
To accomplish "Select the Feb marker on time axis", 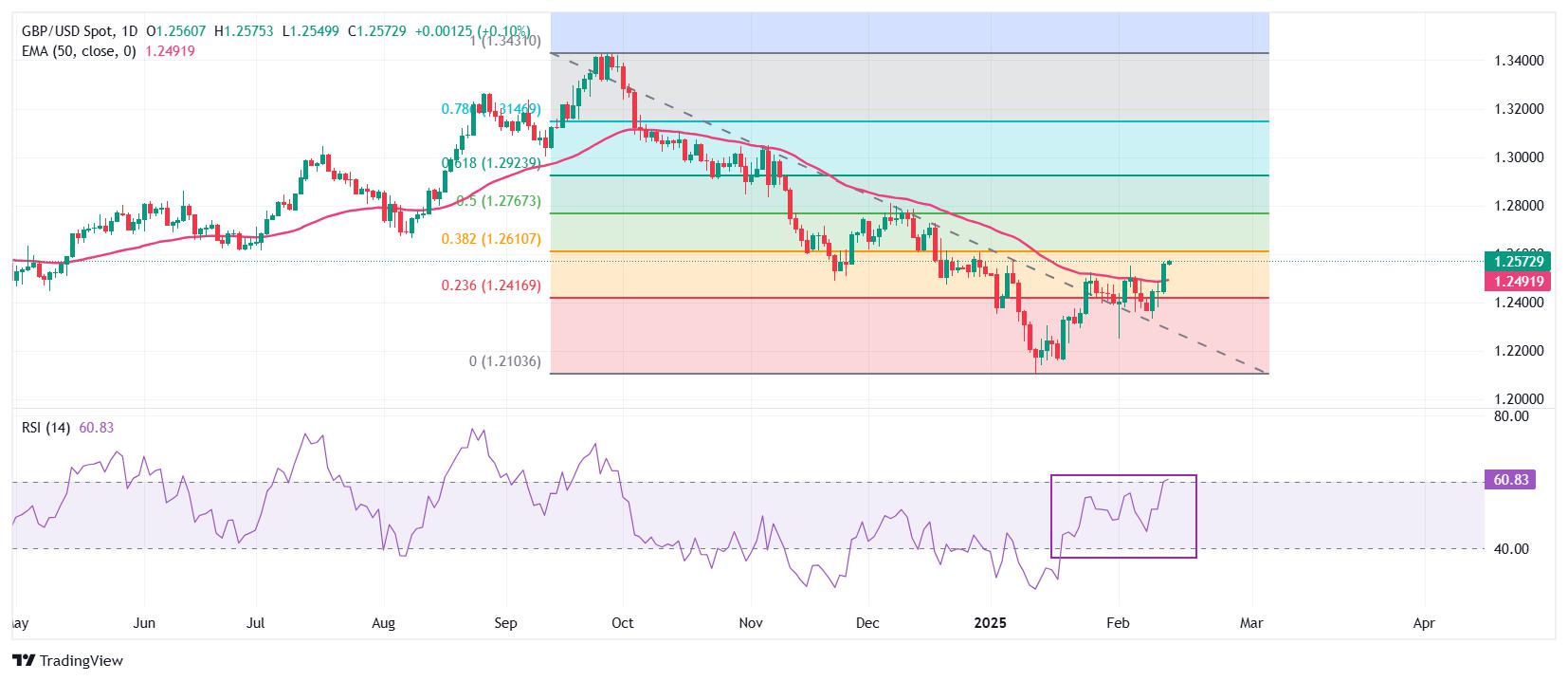I will coord(1119,623).
